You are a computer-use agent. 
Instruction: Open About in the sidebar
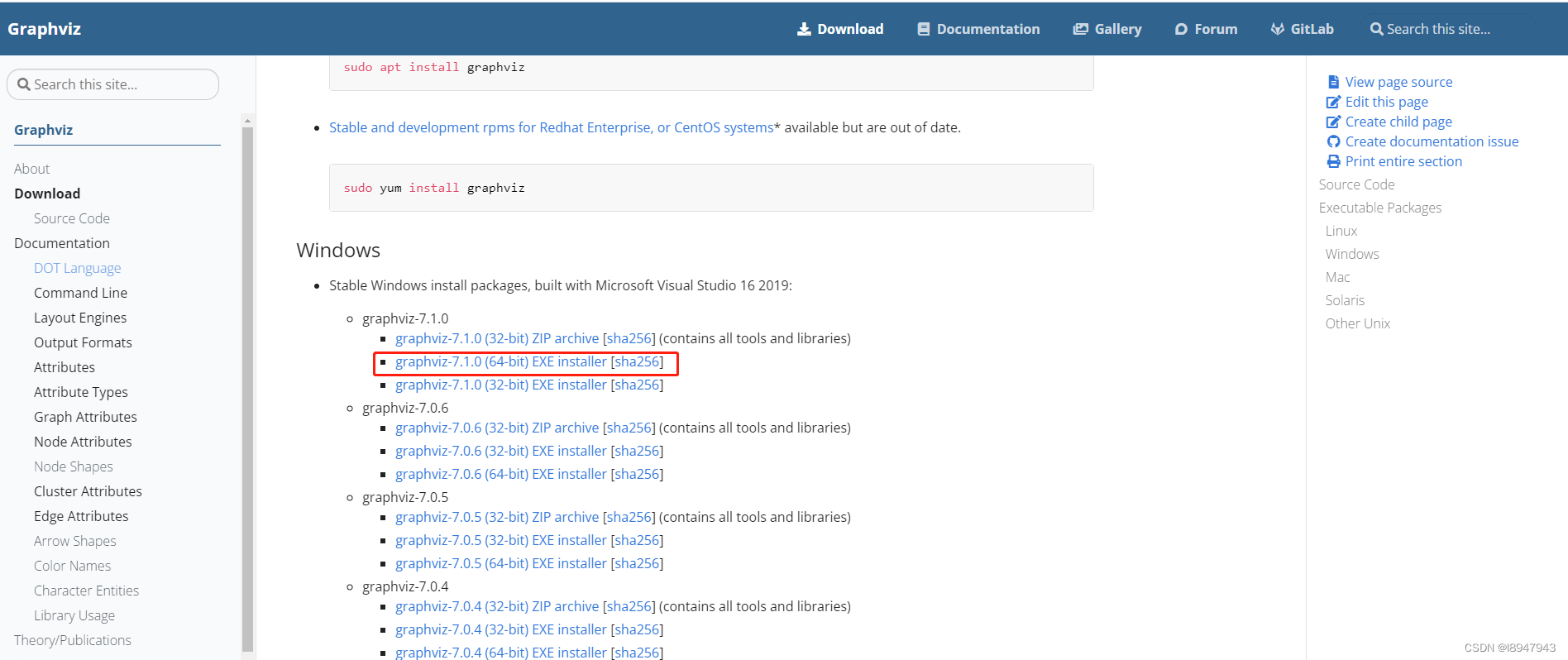[x=32, y=169]
